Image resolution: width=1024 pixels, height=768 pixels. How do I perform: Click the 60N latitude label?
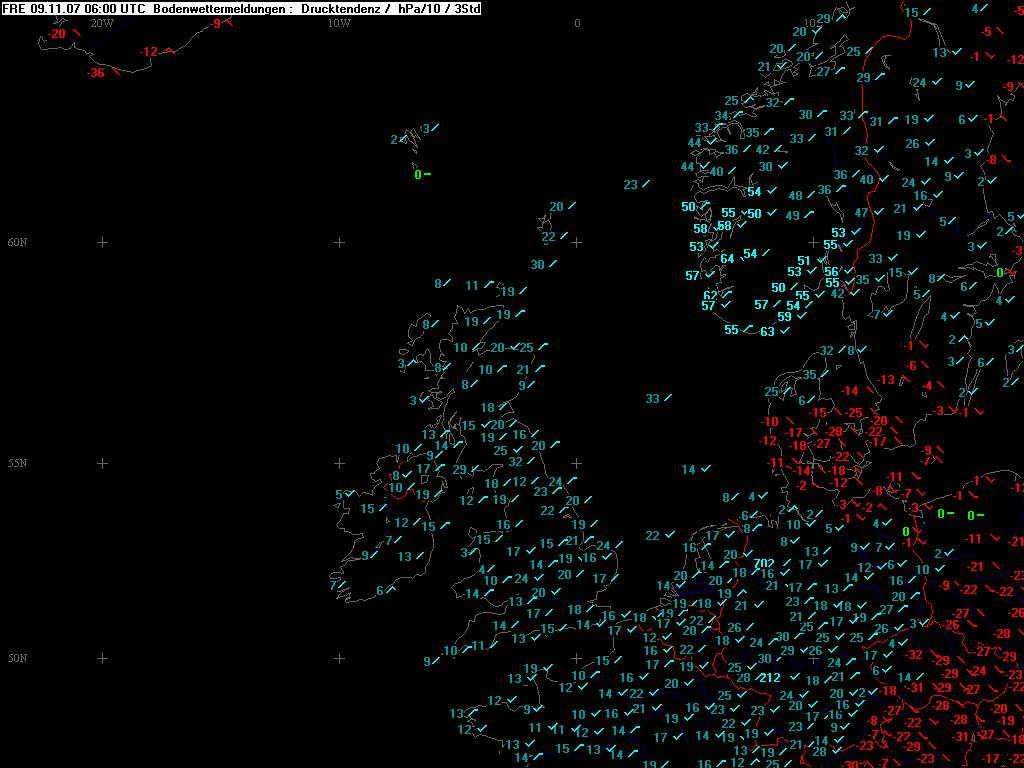pos(16,242)
